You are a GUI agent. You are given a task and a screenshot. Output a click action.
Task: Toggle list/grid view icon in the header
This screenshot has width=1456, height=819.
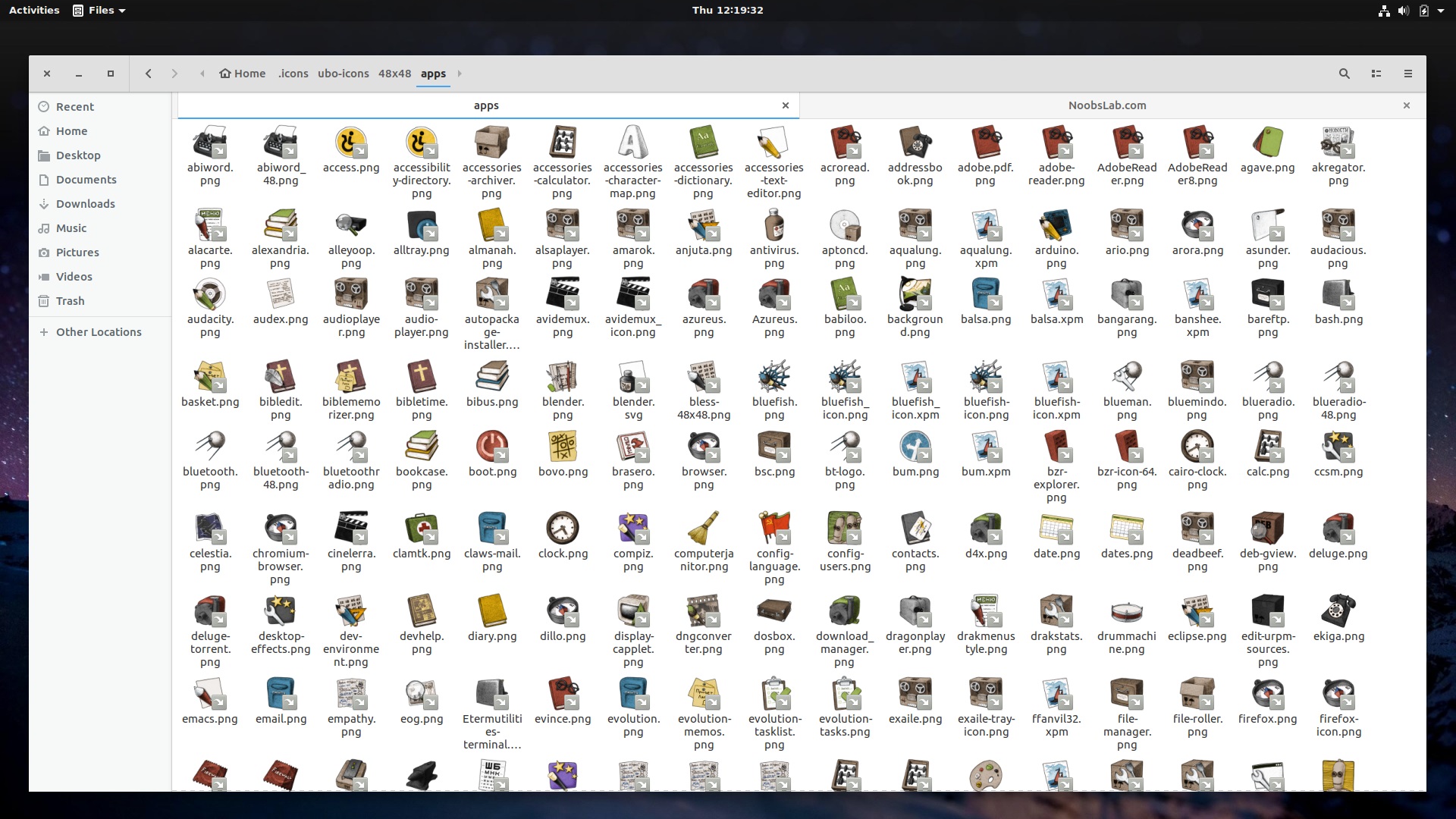click(1376, 74)
